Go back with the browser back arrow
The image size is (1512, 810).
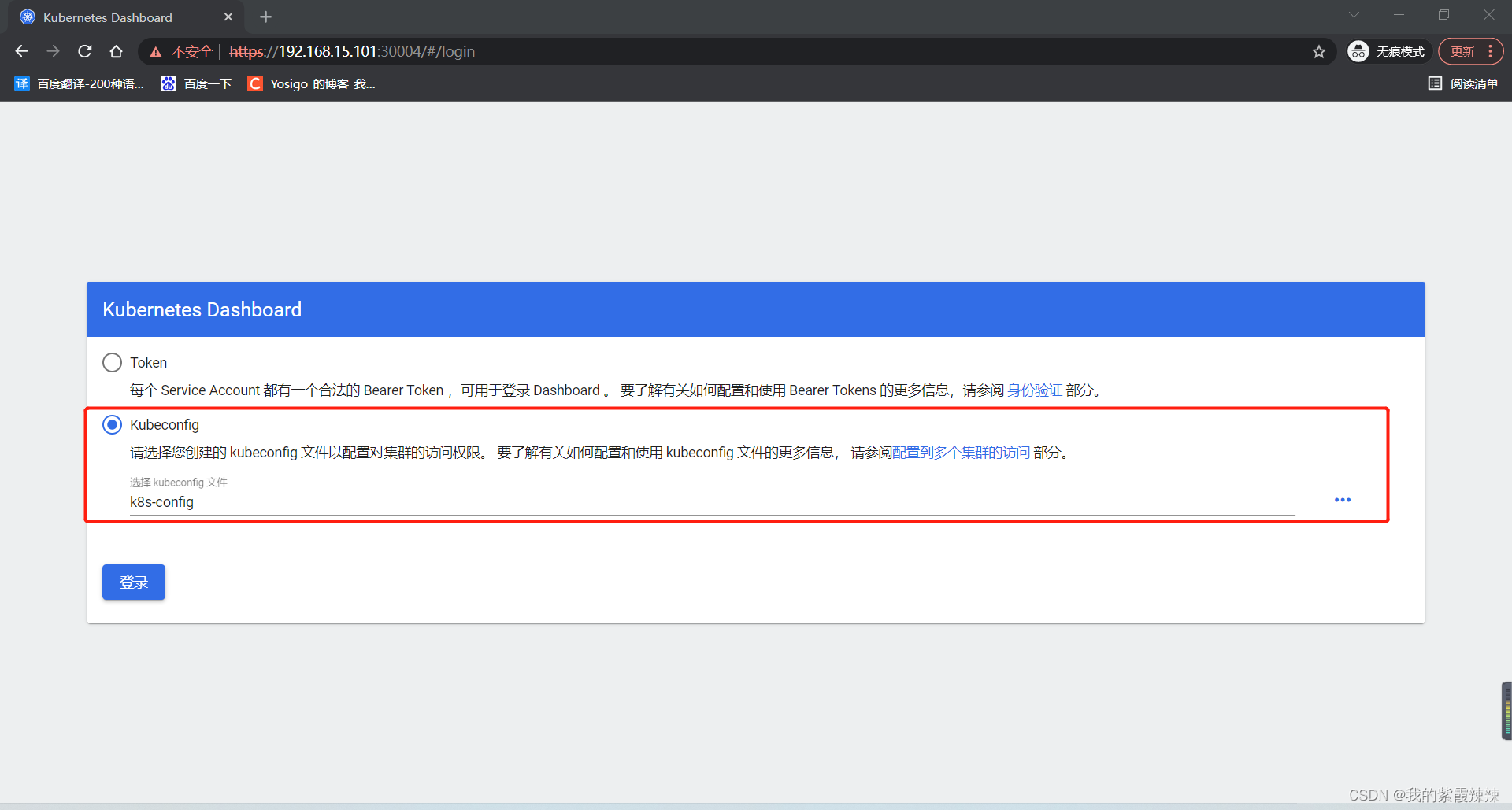pos(21,51)
